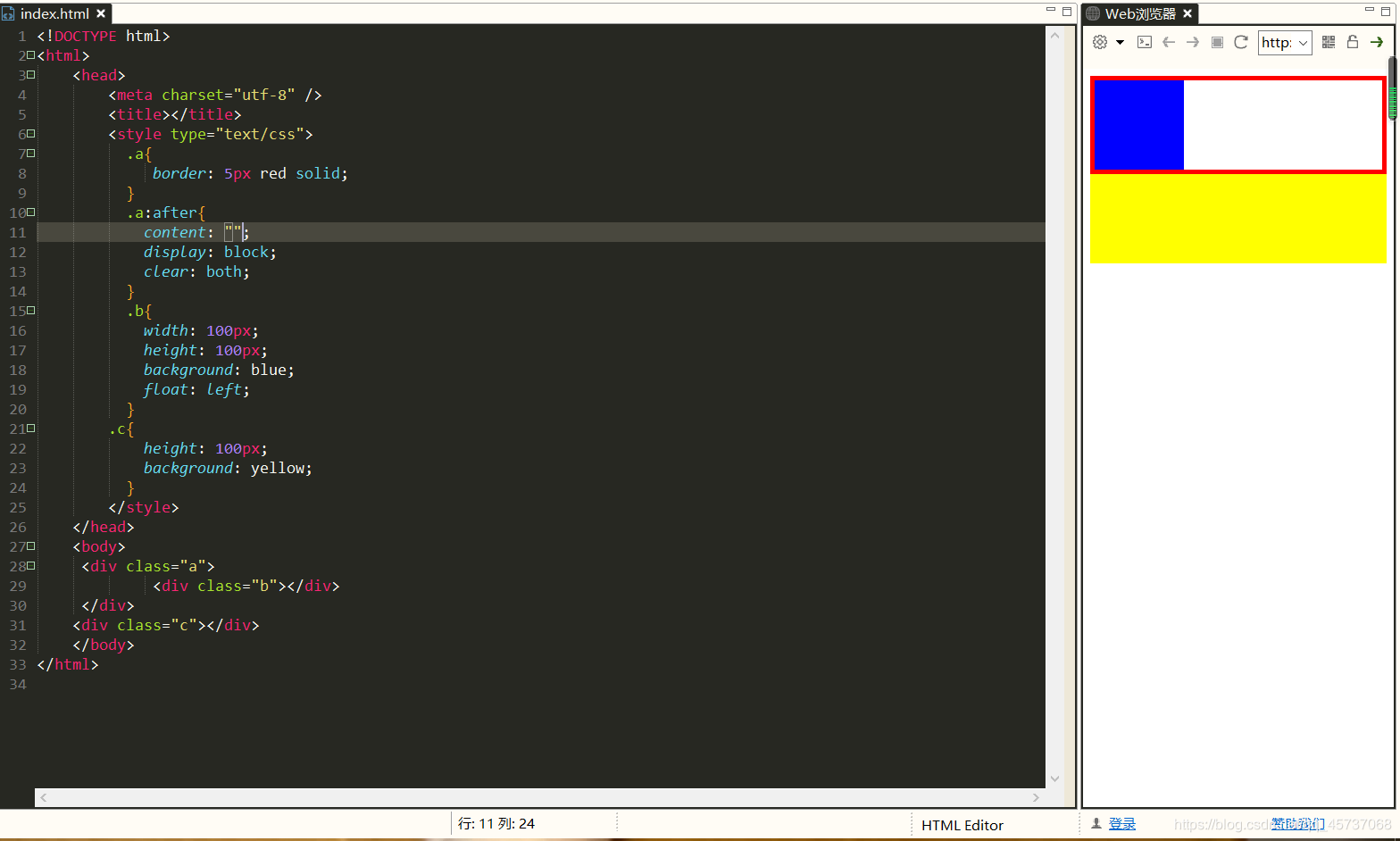The height and width of the screenshot is (841, 1400).
Task: Go back in the web browser
Action: pyautogui.click(x=1169, y=42)
